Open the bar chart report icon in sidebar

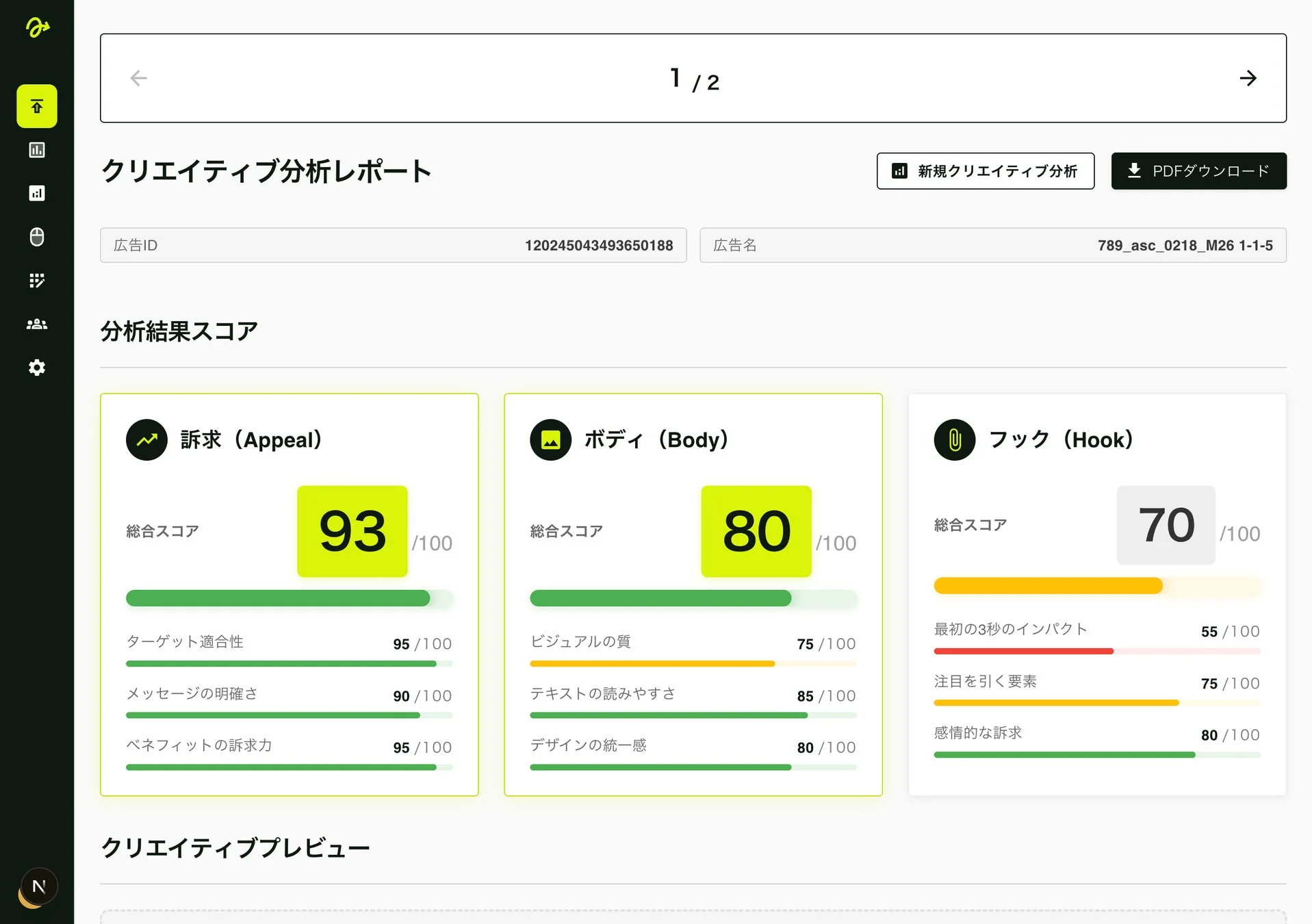pyautogui.click(x=36, y=150)
